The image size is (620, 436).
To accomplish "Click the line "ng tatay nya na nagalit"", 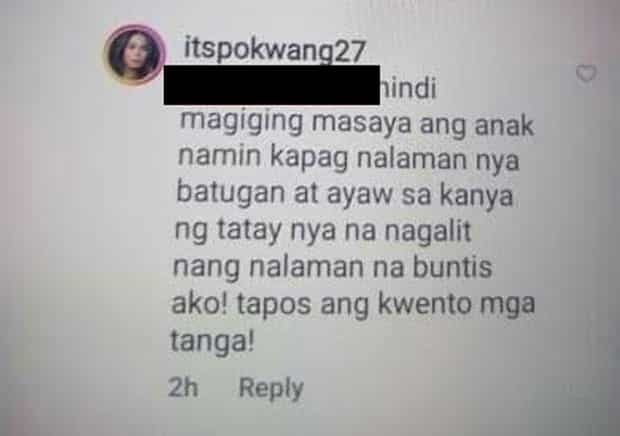I will [323, 231].
